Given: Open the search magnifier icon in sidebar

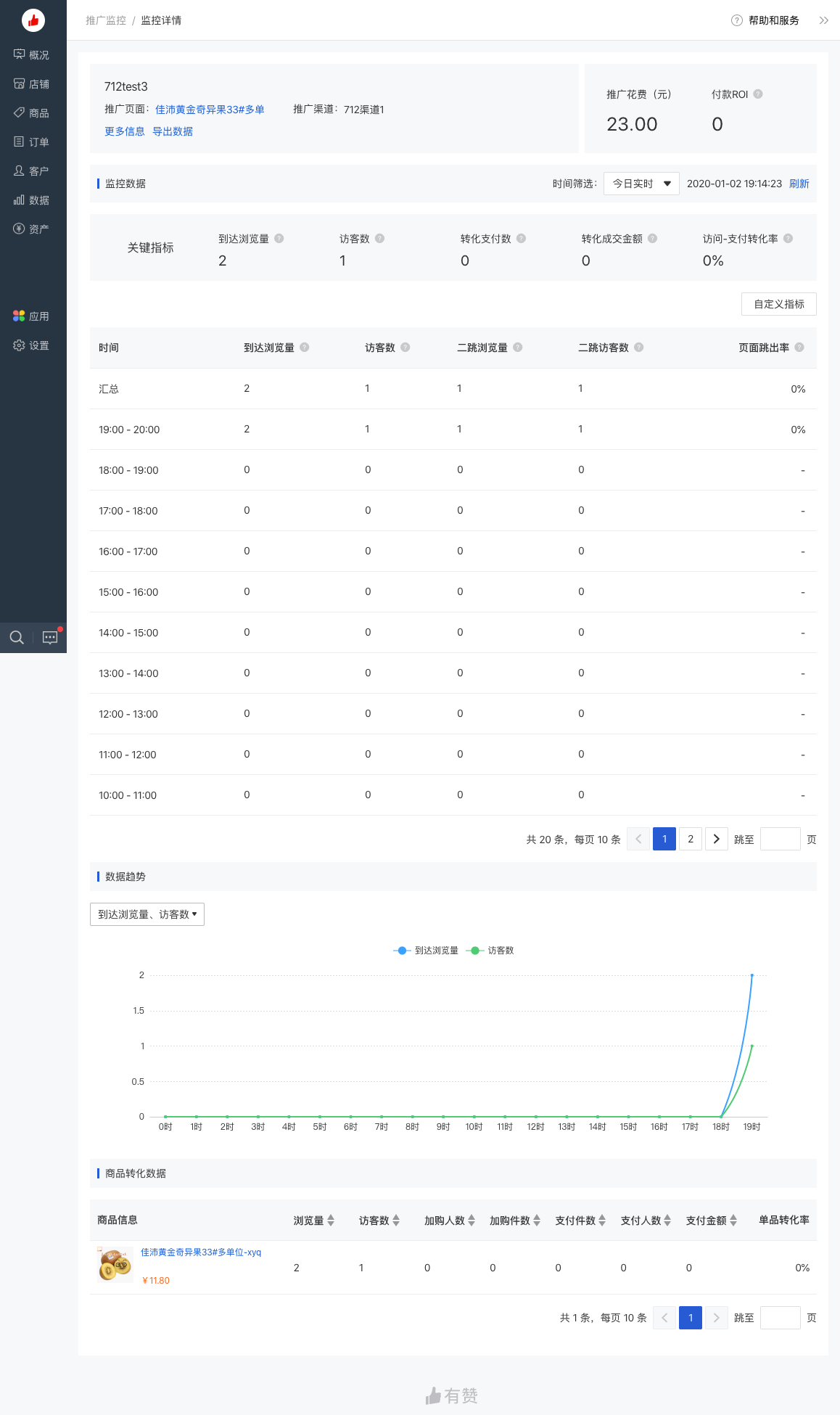Looking at the screenshot, I should click(x=17, y=638).
